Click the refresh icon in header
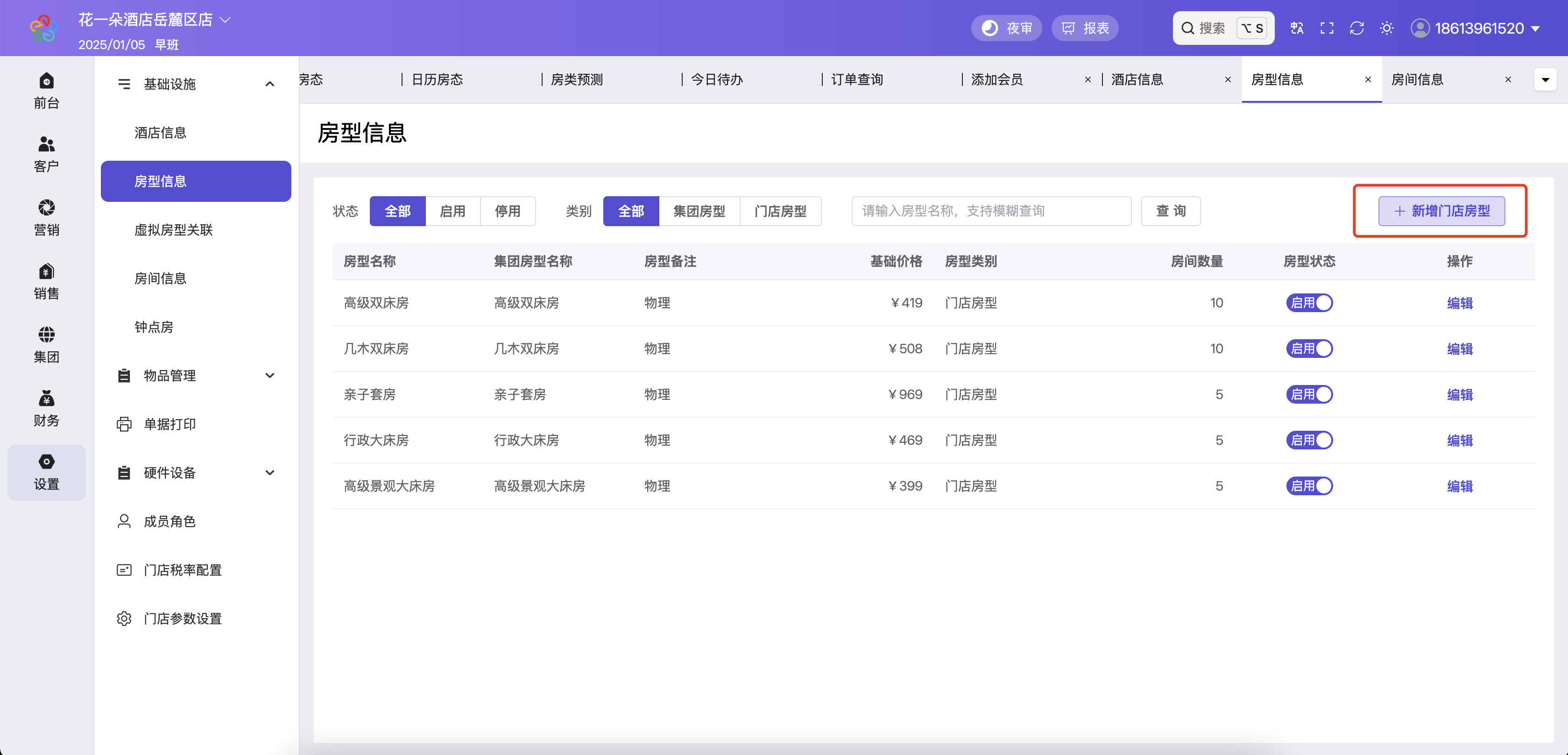The width and height of the screenshot is (1568, 755). [1357, 28]
